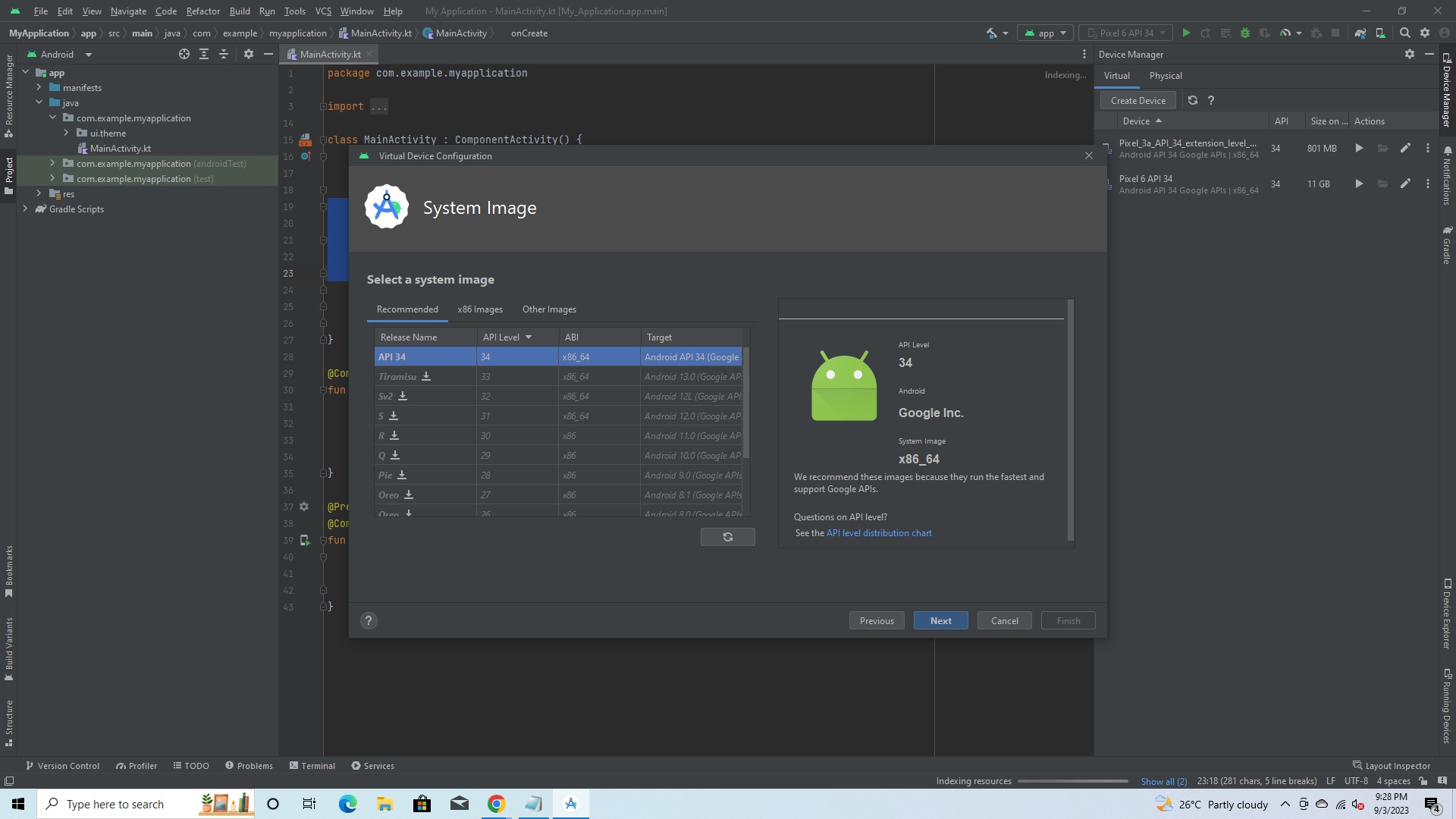Open Layout Inspector tool window
Image resolution: width=1456 pixels, height=819 pixels.
[x=1391, y=766]
